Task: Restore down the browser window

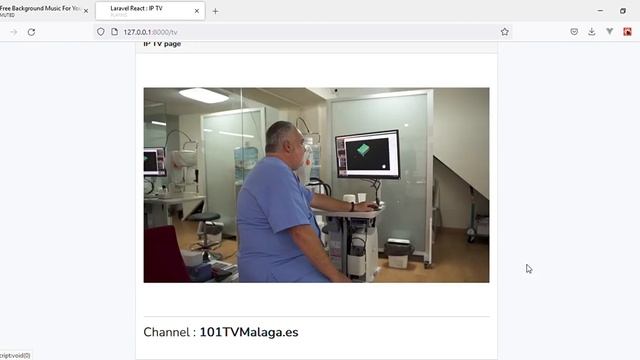Action: [x=623, y=11]
